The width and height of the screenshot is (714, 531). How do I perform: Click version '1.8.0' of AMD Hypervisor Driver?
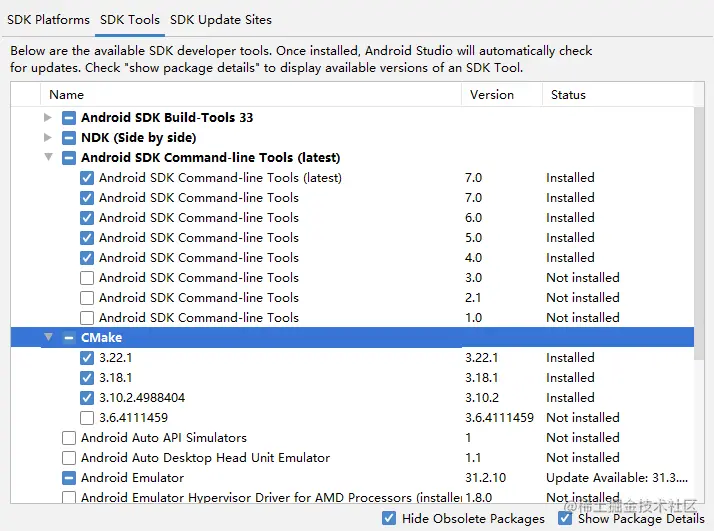[x=479, y=497]
